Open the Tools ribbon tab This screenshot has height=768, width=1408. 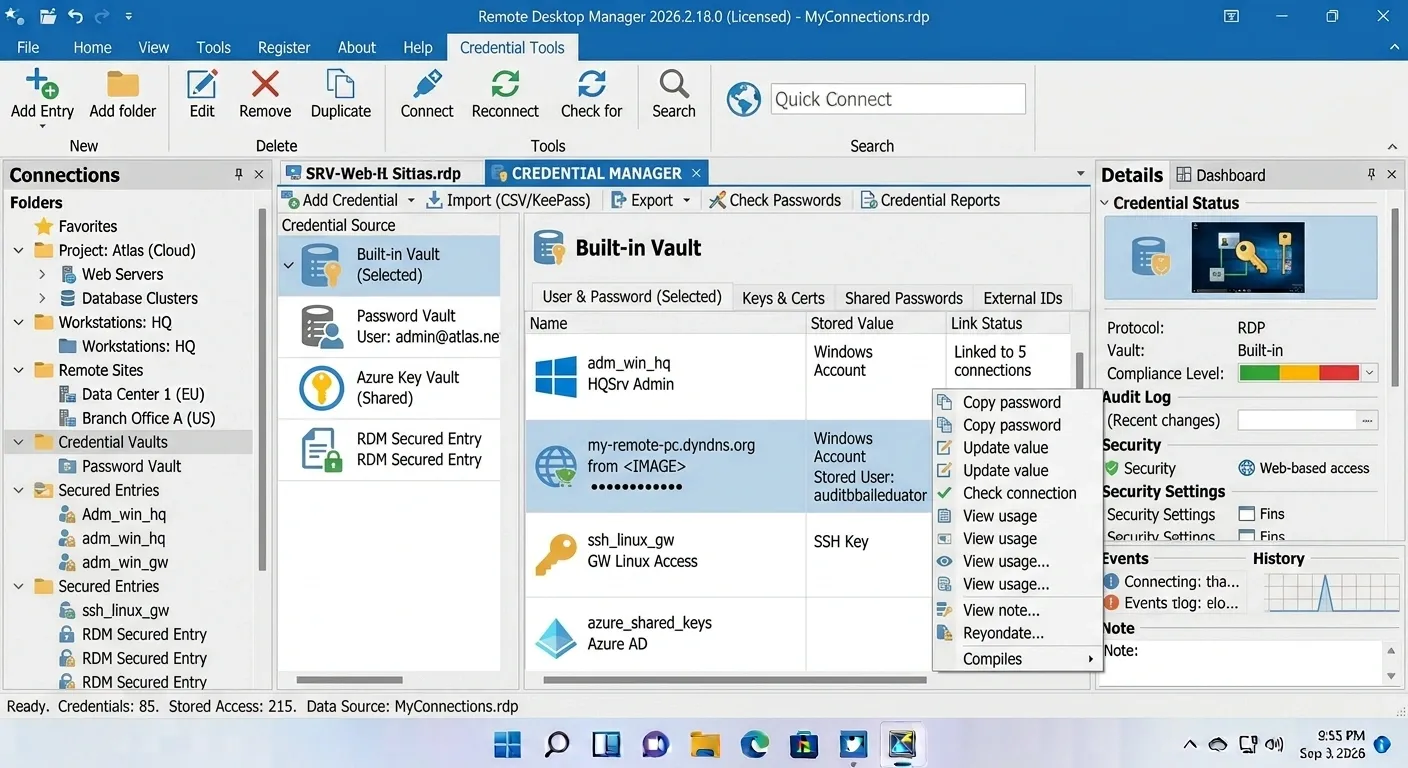[213, 47]
